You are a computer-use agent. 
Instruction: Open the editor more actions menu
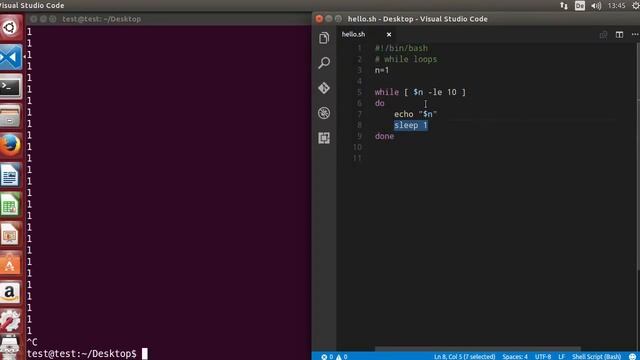635,35
